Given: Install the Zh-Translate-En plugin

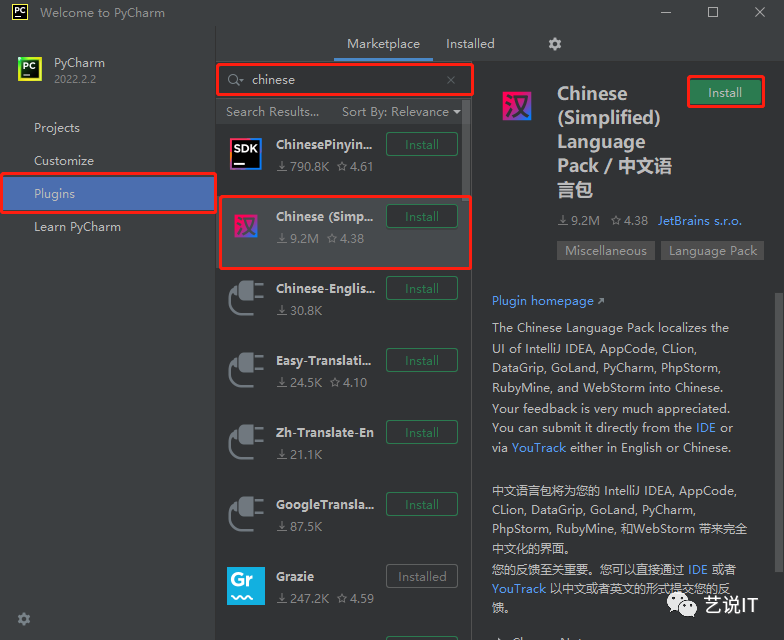Looking at the screenshot, I should [x=422, y=432].
